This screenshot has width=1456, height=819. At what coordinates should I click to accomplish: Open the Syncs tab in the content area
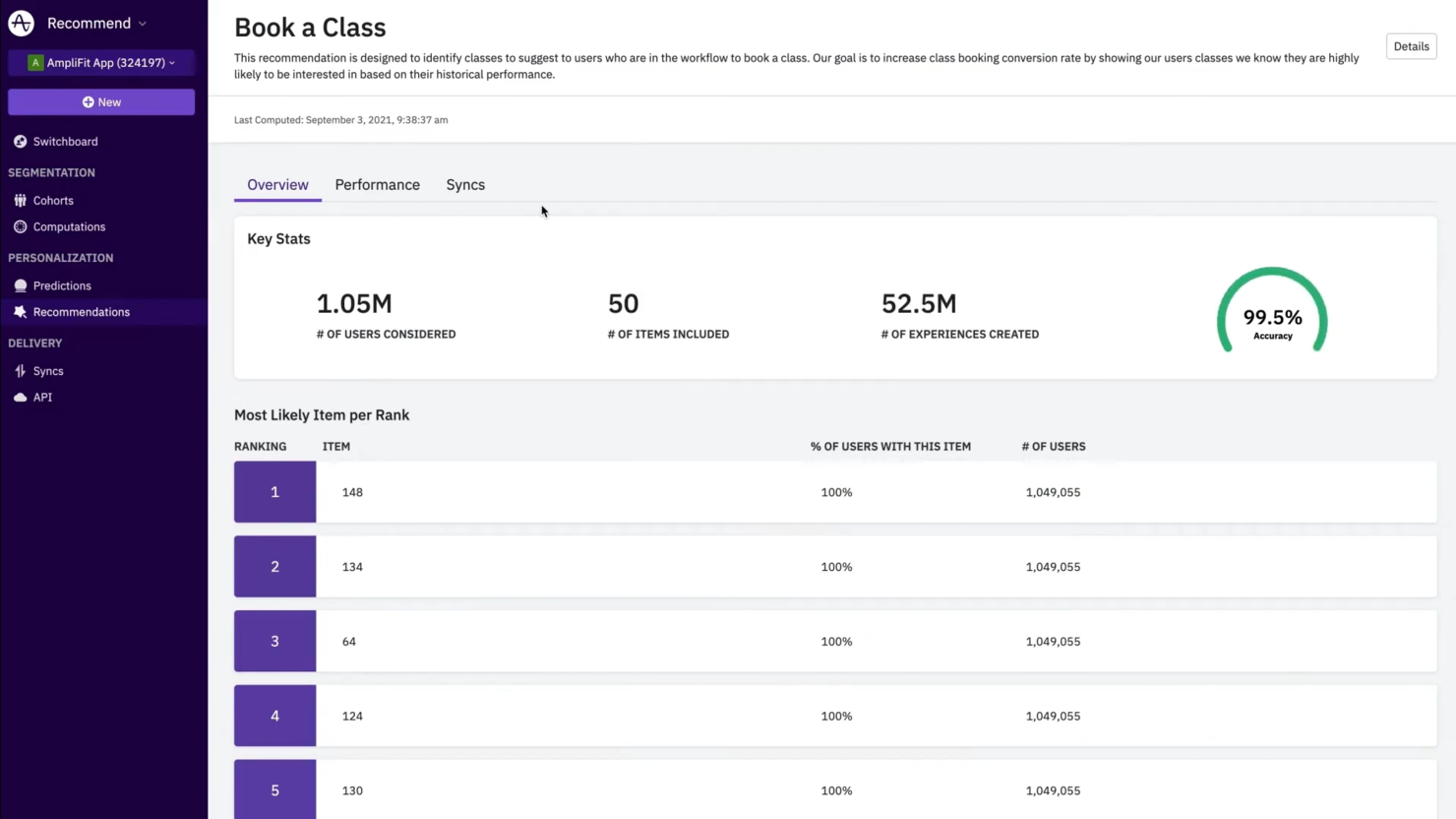[464, 184]
